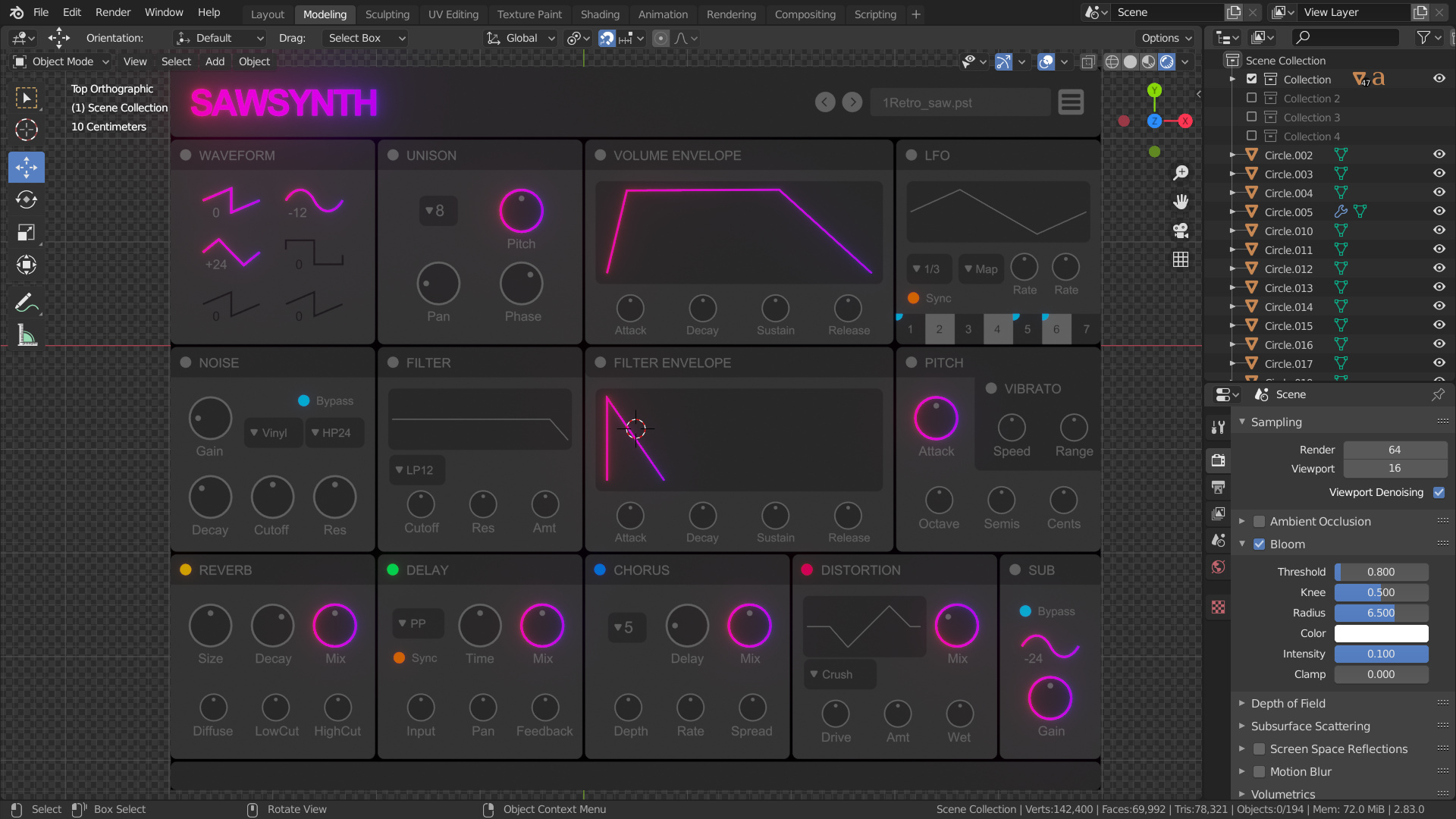Open the Global transform orientation dropdown
This screenshot has width=1456, height=819.
[x=522, y=38]
